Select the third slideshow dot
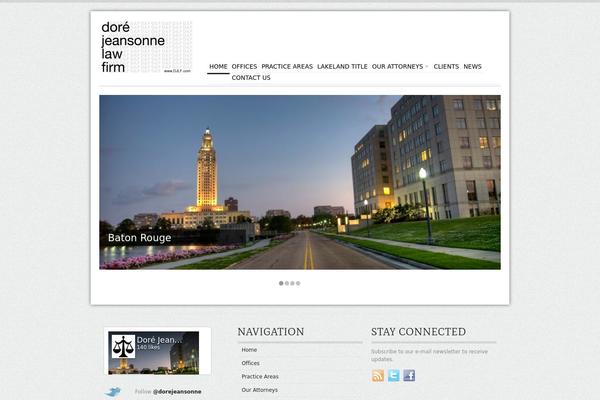 [x=292, y=283]
